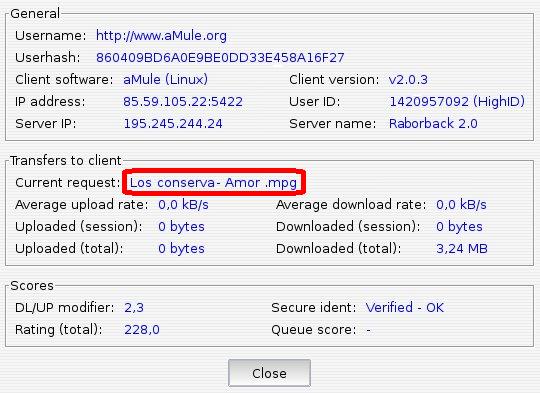Click the User ID: label

(314, 102)
